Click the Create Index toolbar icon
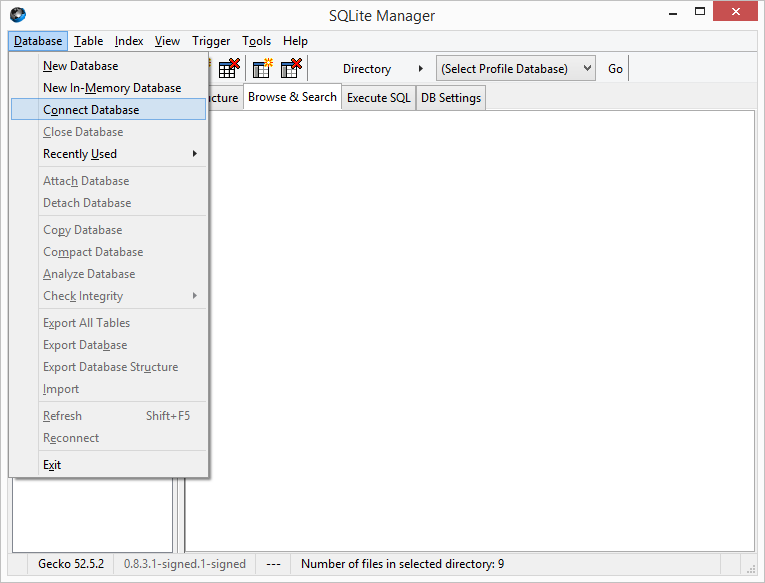The image size is (765, 583). point(262,69)
